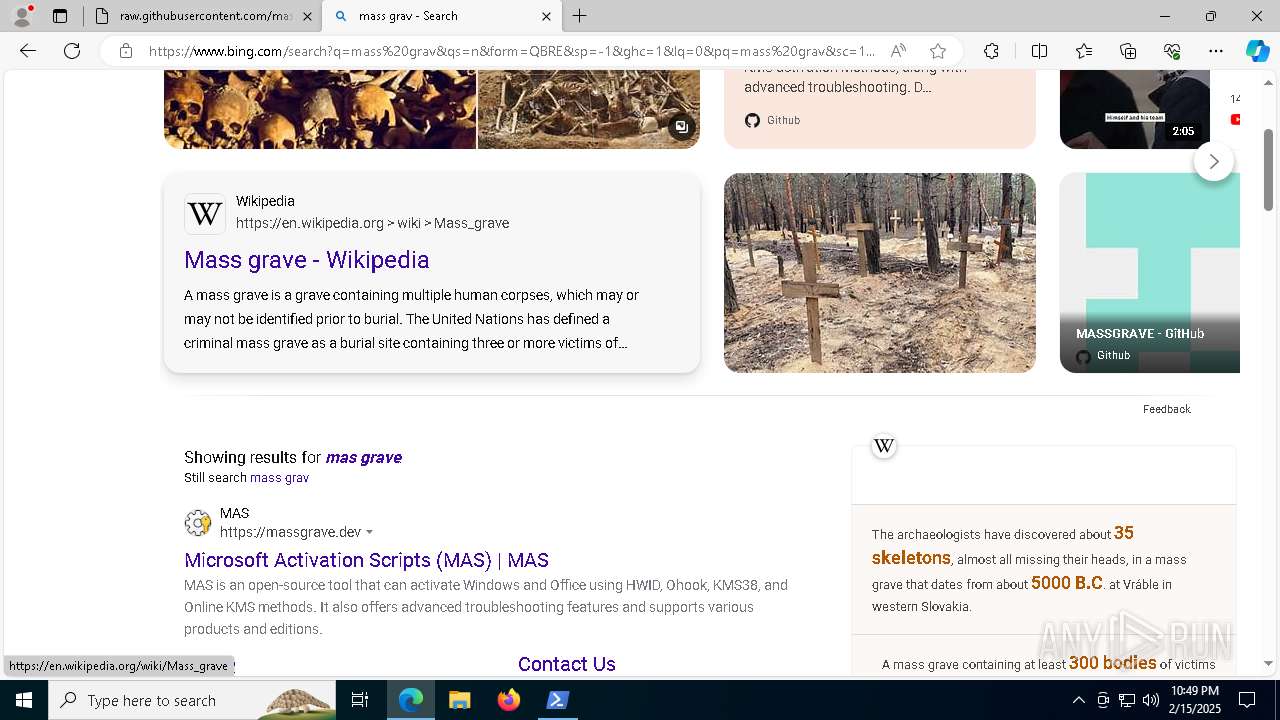View site information lock icon
This screenshot has width=1280, height=720.
tap(125, 51)
